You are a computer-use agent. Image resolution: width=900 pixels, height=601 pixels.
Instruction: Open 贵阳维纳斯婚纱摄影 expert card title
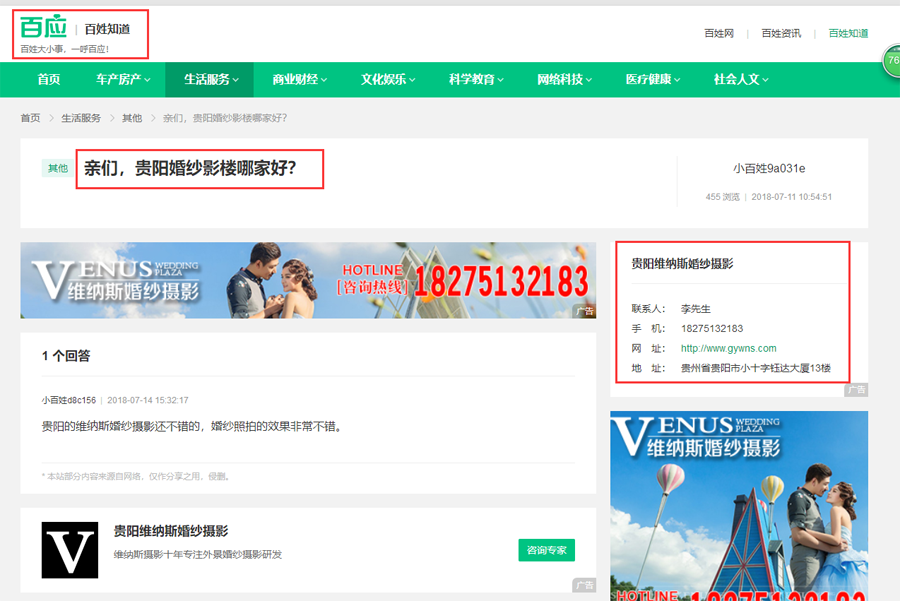click(x=170, y=531)
